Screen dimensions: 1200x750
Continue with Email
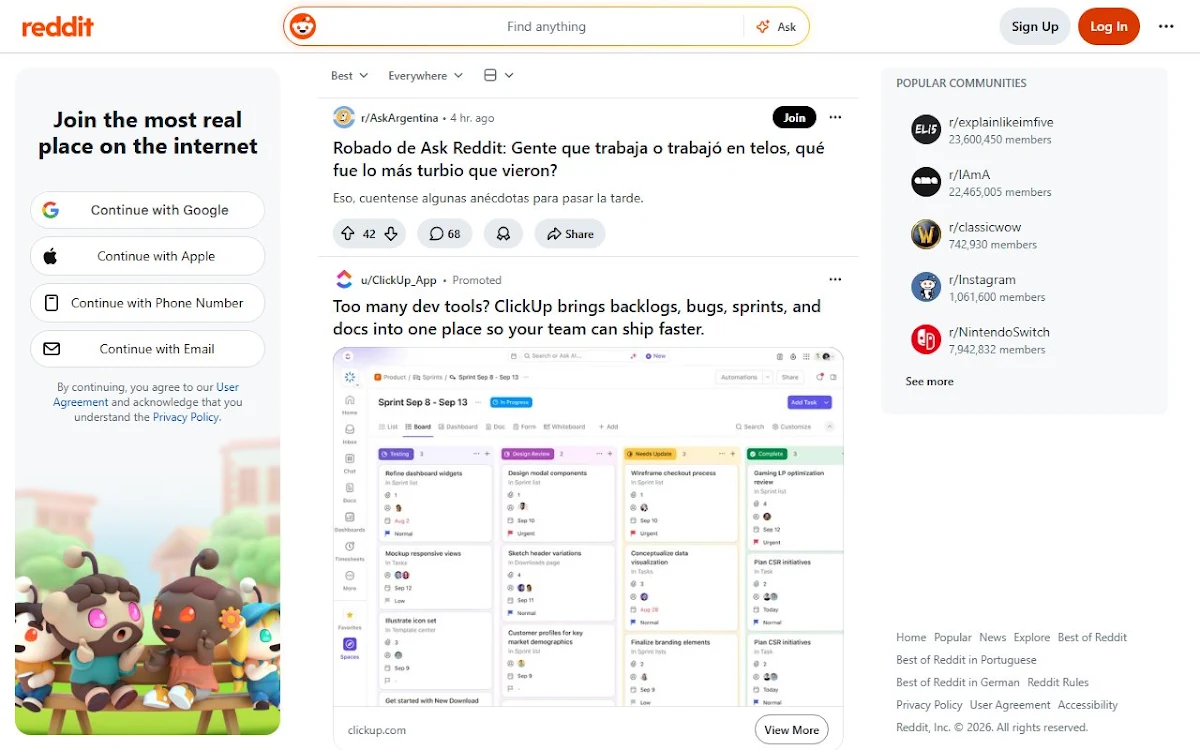point(148,349)
